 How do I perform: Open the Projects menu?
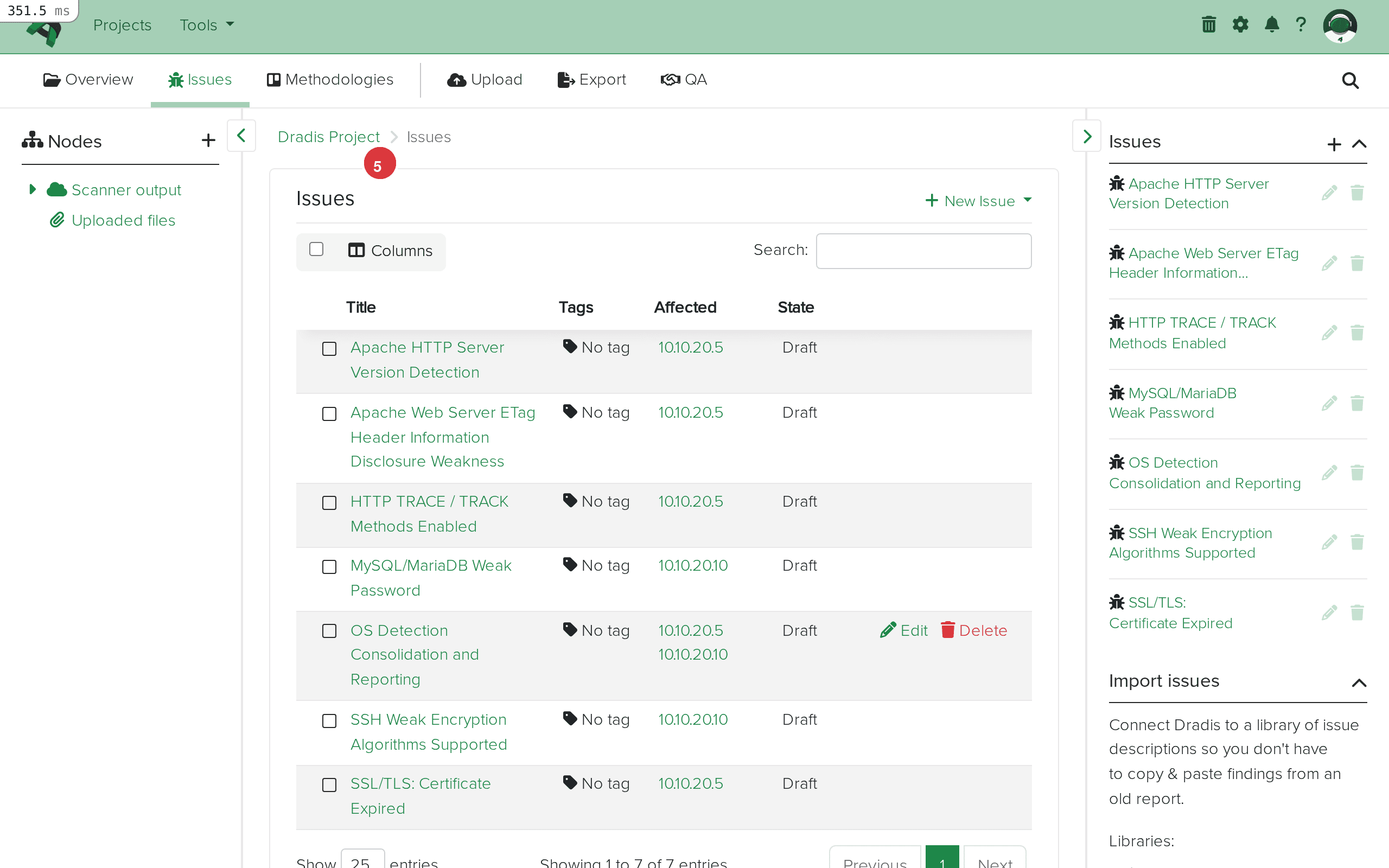click(122, 25)
